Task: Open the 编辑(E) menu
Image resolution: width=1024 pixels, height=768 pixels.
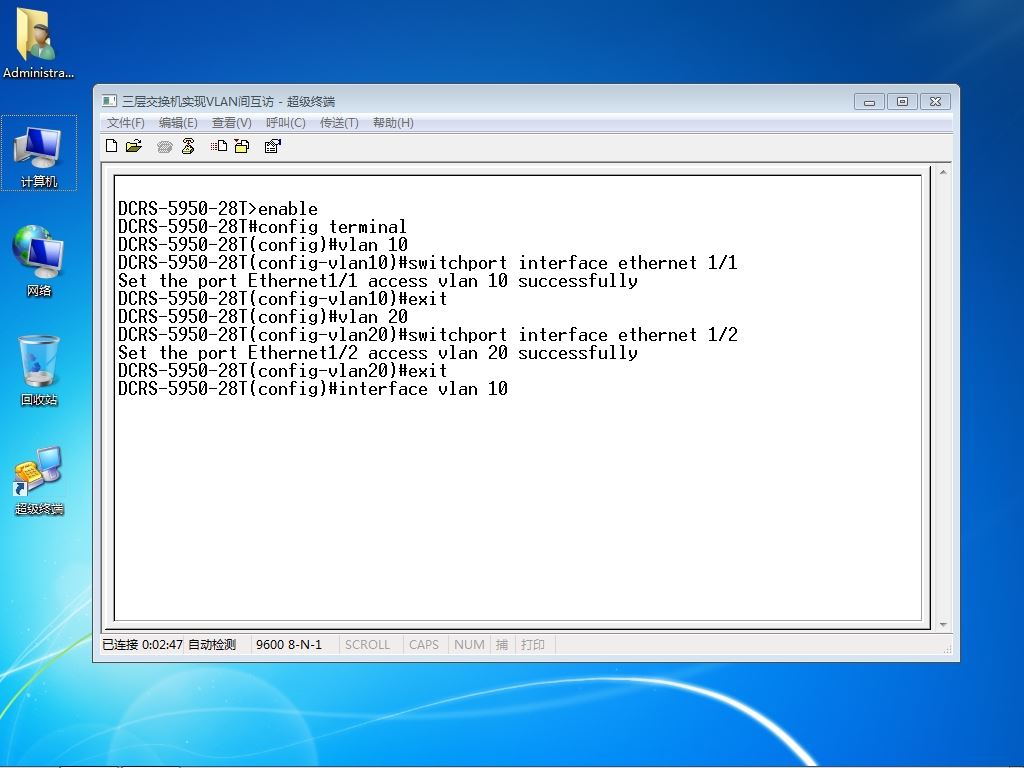Action: click(178, 123)
